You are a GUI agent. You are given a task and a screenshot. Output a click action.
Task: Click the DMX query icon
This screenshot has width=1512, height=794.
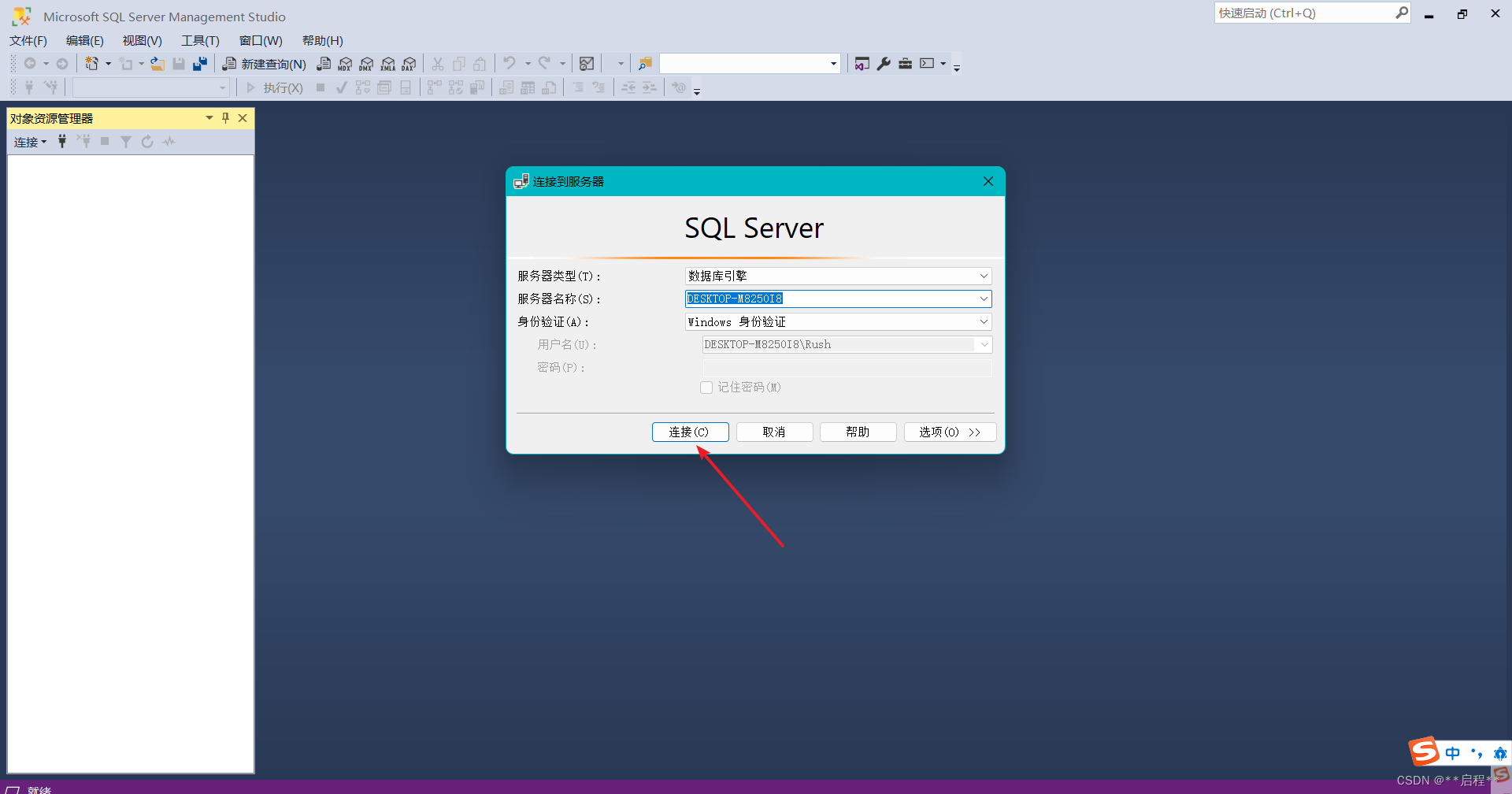point(366,64)
